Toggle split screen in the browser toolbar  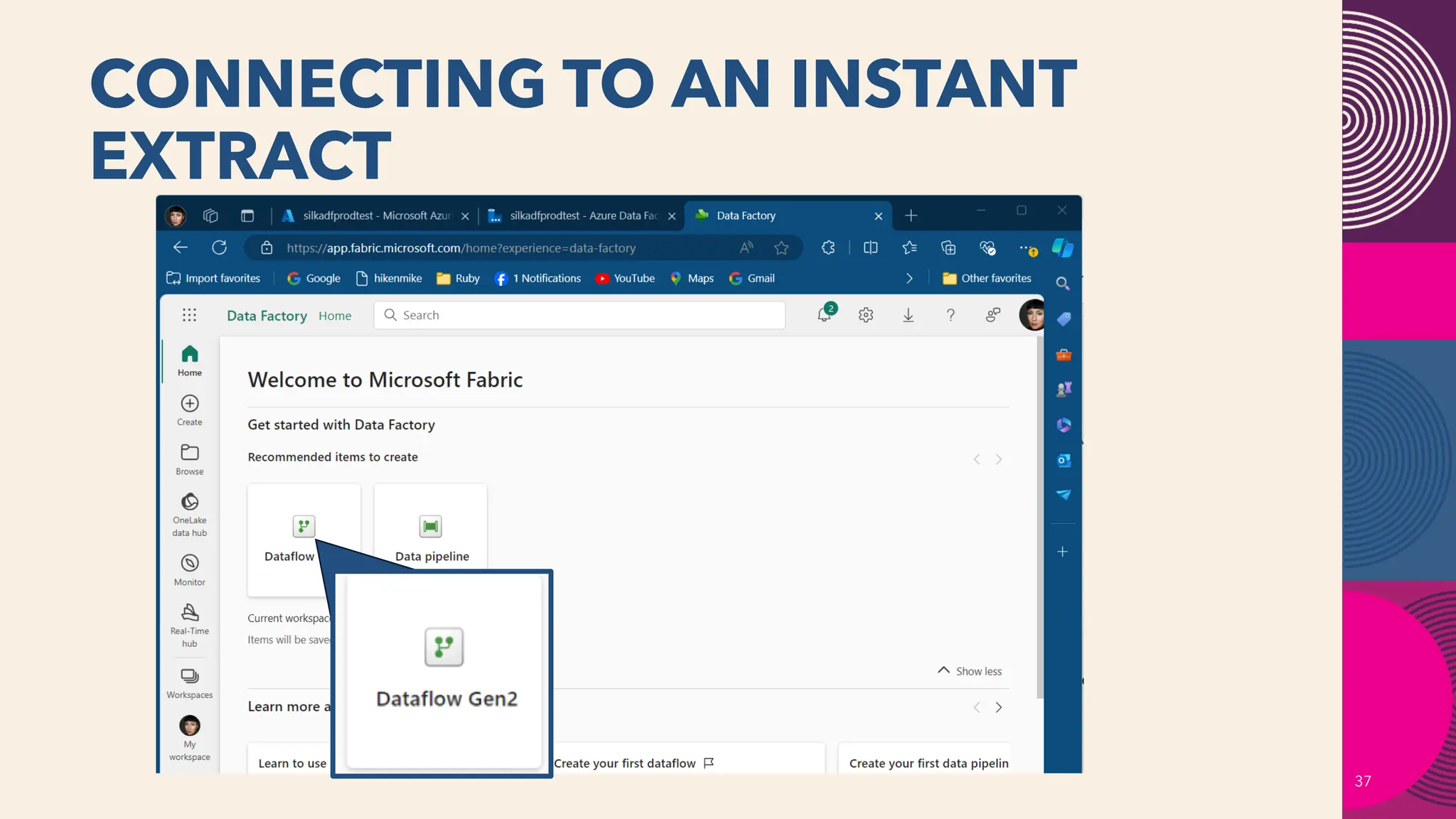[x=870, y=247]
